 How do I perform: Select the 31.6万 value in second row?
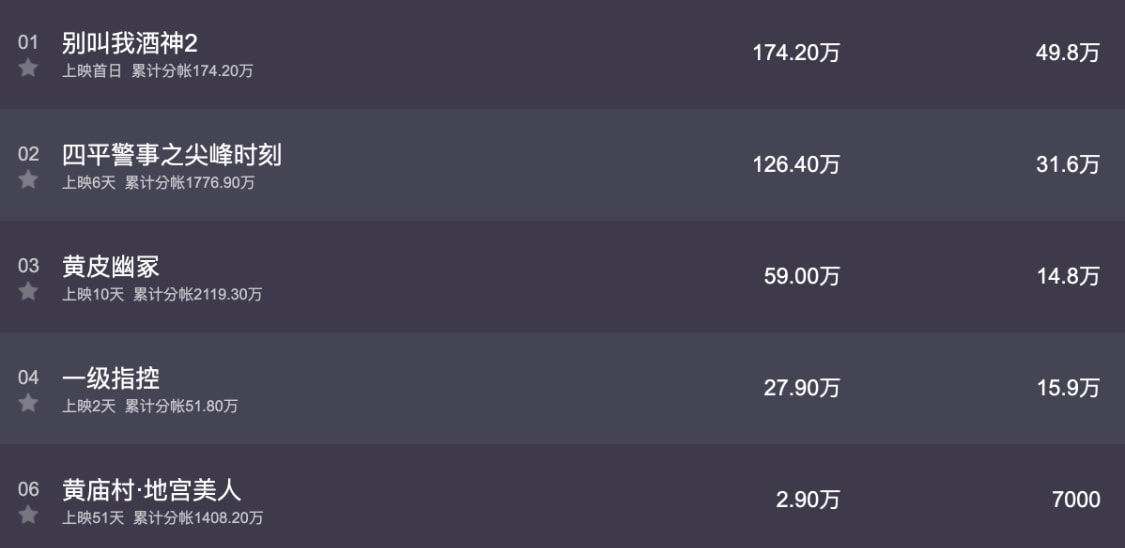click(x=1067, y=164)
